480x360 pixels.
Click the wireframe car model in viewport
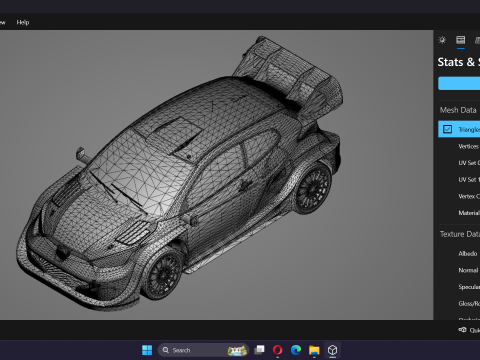pos(180,173)
